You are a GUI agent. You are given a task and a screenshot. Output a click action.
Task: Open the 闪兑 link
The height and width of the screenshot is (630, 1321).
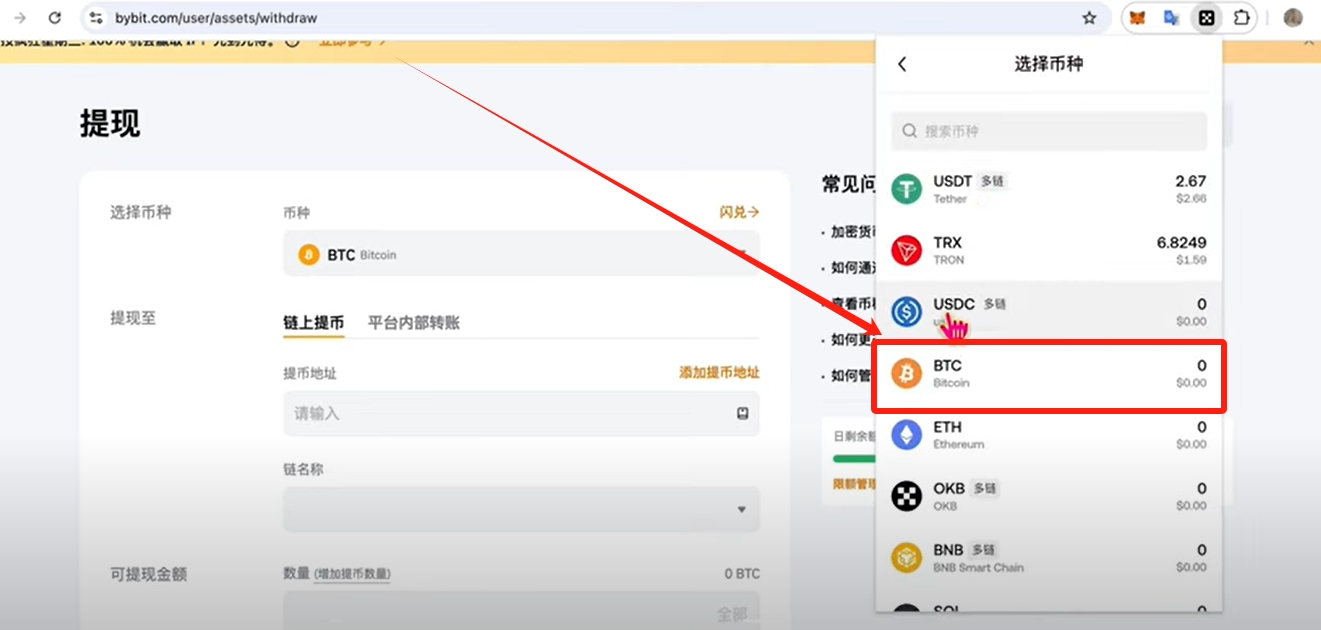[x=739, y=212]
